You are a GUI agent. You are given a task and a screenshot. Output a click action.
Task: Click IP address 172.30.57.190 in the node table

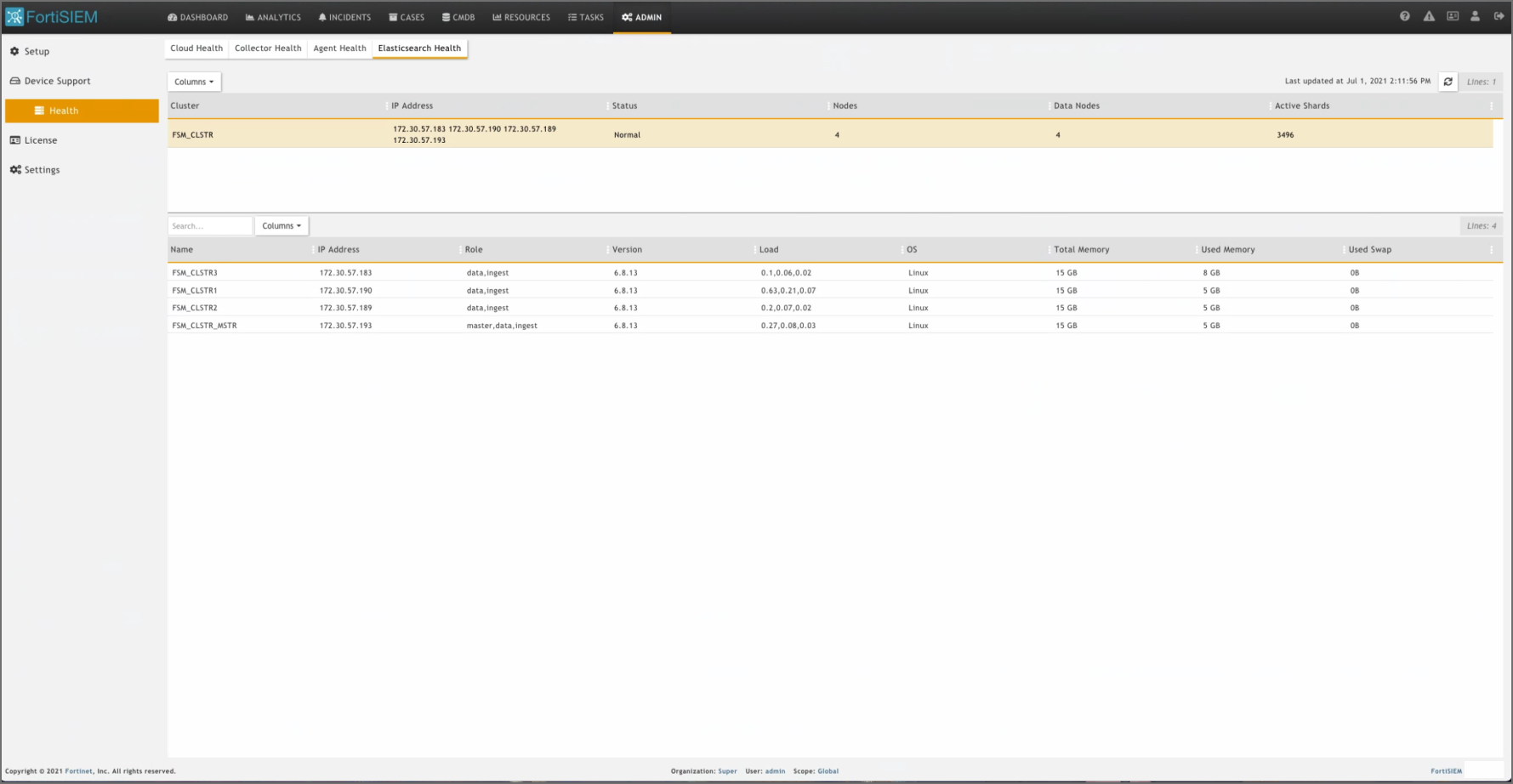coord(345,291)
